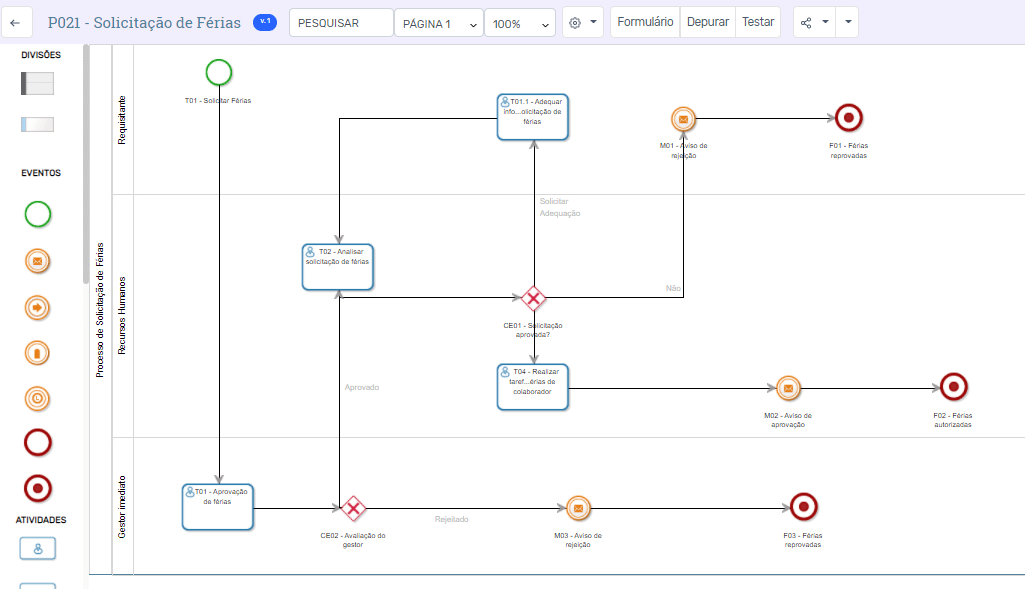1025x589 pixels.
Task: Expand the gear settings dropdown
Action: (582, 22)
